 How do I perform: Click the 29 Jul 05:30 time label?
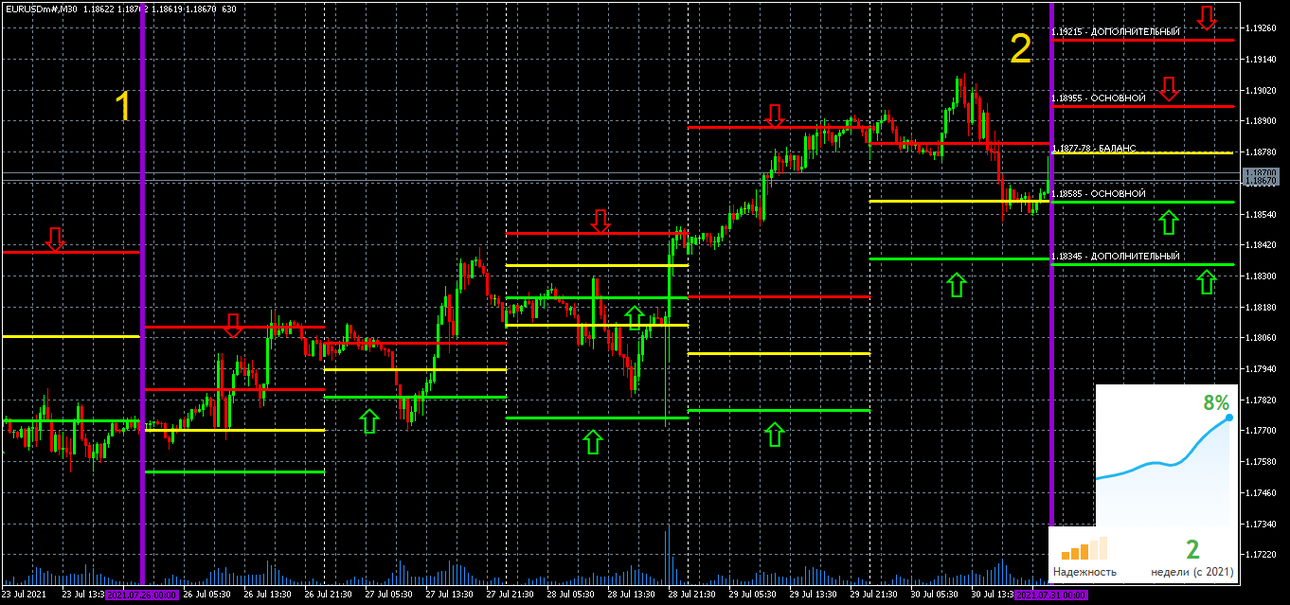(x=753, y=596)
